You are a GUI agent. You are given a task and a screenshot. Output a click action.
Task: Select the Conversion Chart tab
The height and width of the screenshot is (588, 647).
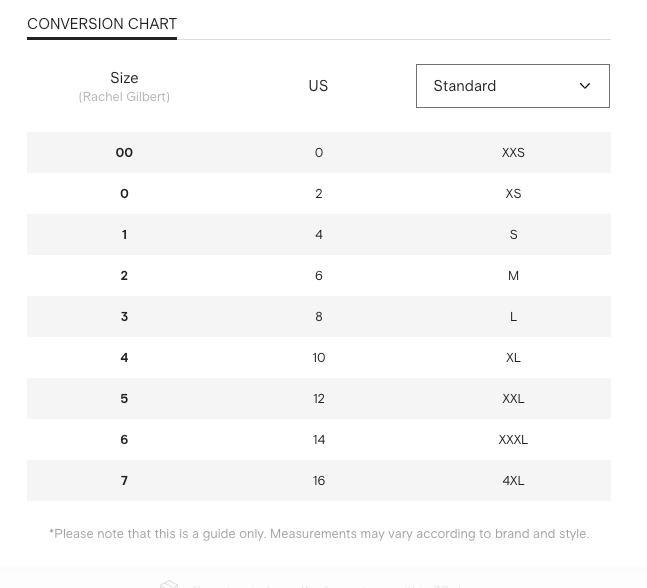(102, 24)
